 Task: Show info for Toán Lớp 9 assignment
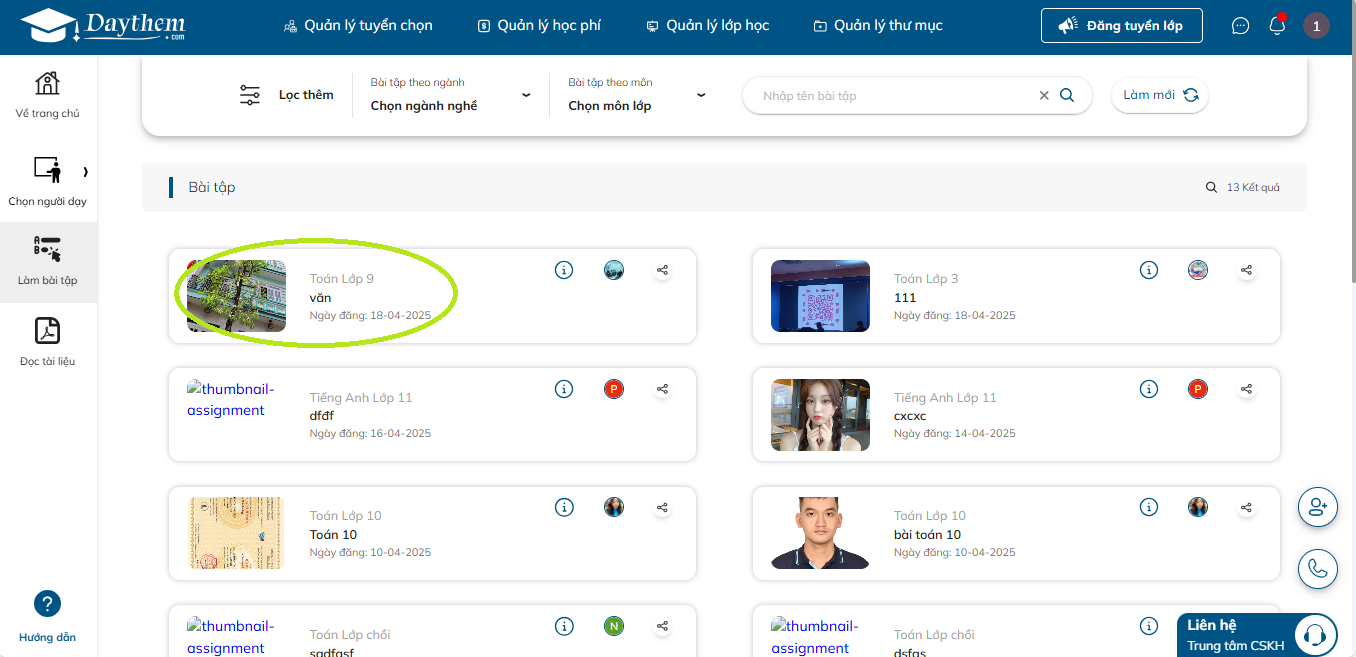coord(564,270)
